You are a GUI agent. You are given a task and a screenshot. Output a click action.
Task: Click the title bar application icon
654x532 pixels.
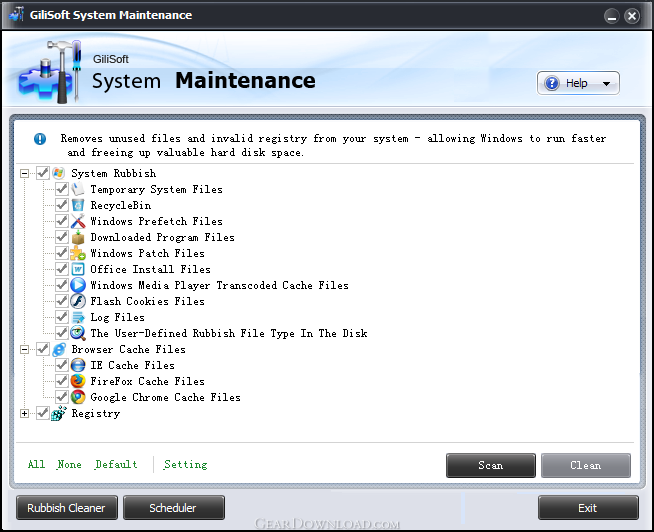(x=16, y=15)
